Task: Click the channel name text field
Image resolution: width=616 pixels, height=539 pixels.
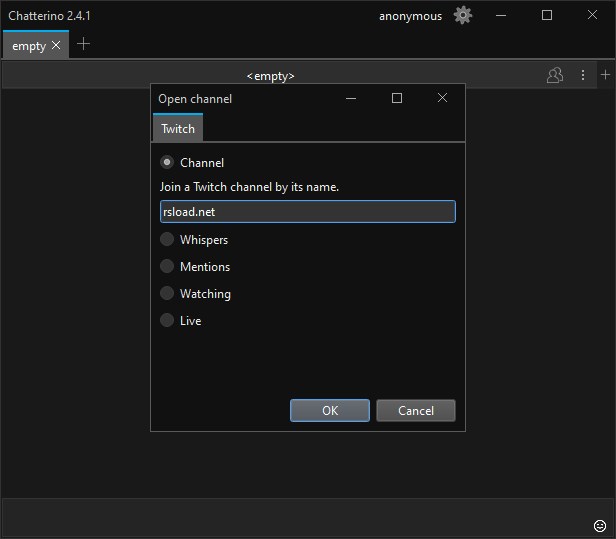Action: (x=307, y=212)
